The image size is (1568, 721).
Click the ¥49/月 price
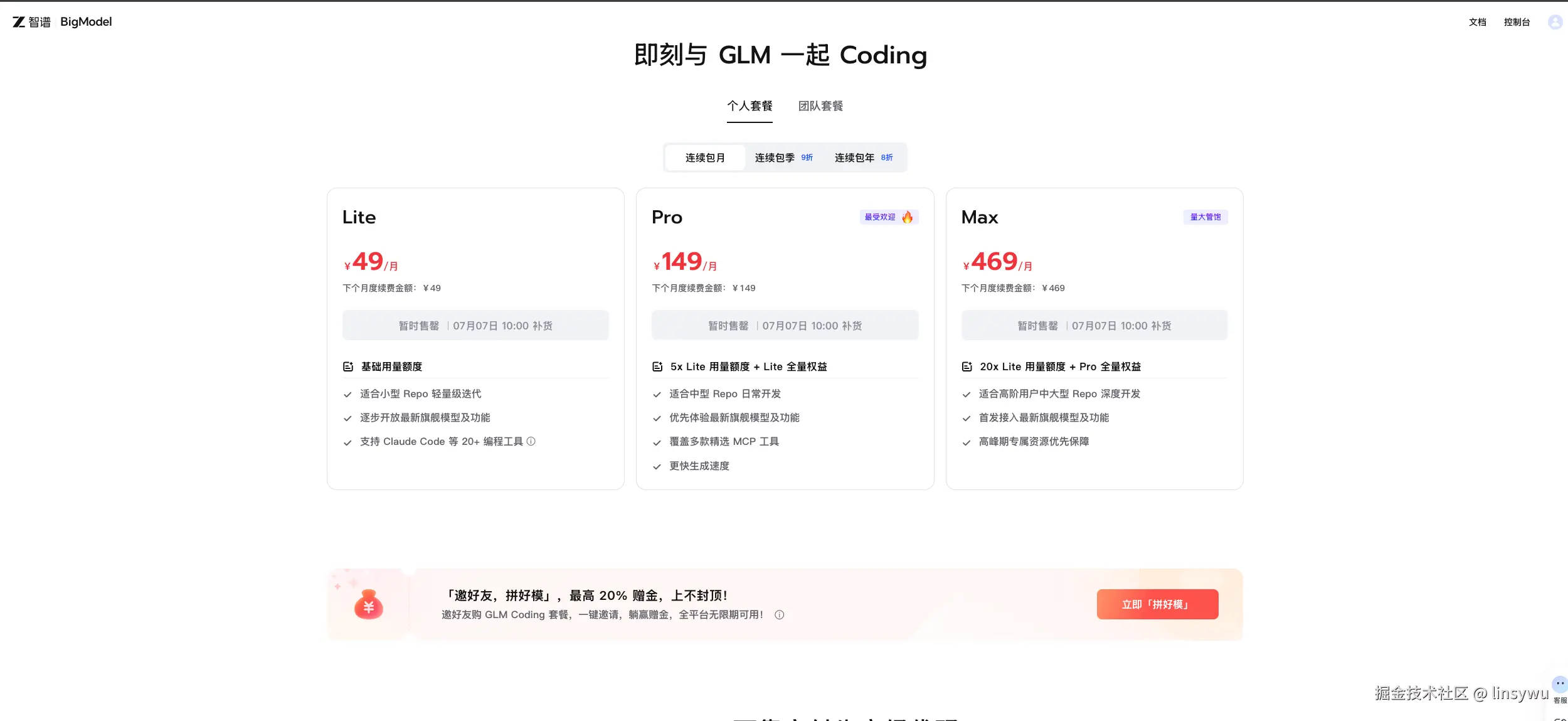pyautogui.click(x=371, y=262)
